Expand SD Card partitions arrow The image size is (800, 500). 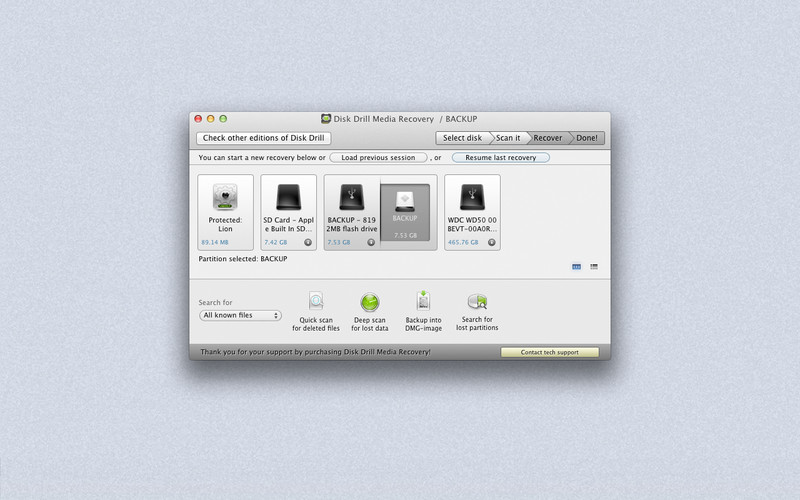(x=308, y=242)
